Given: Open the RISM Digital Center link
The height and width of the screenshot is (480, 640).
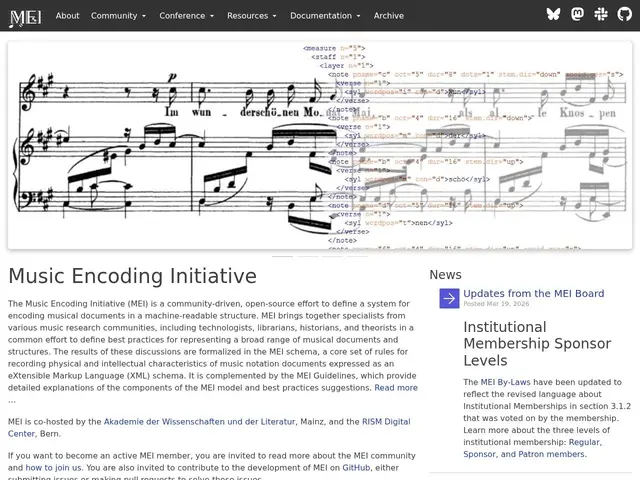Looking at the screenshot, I should [386, 422].
